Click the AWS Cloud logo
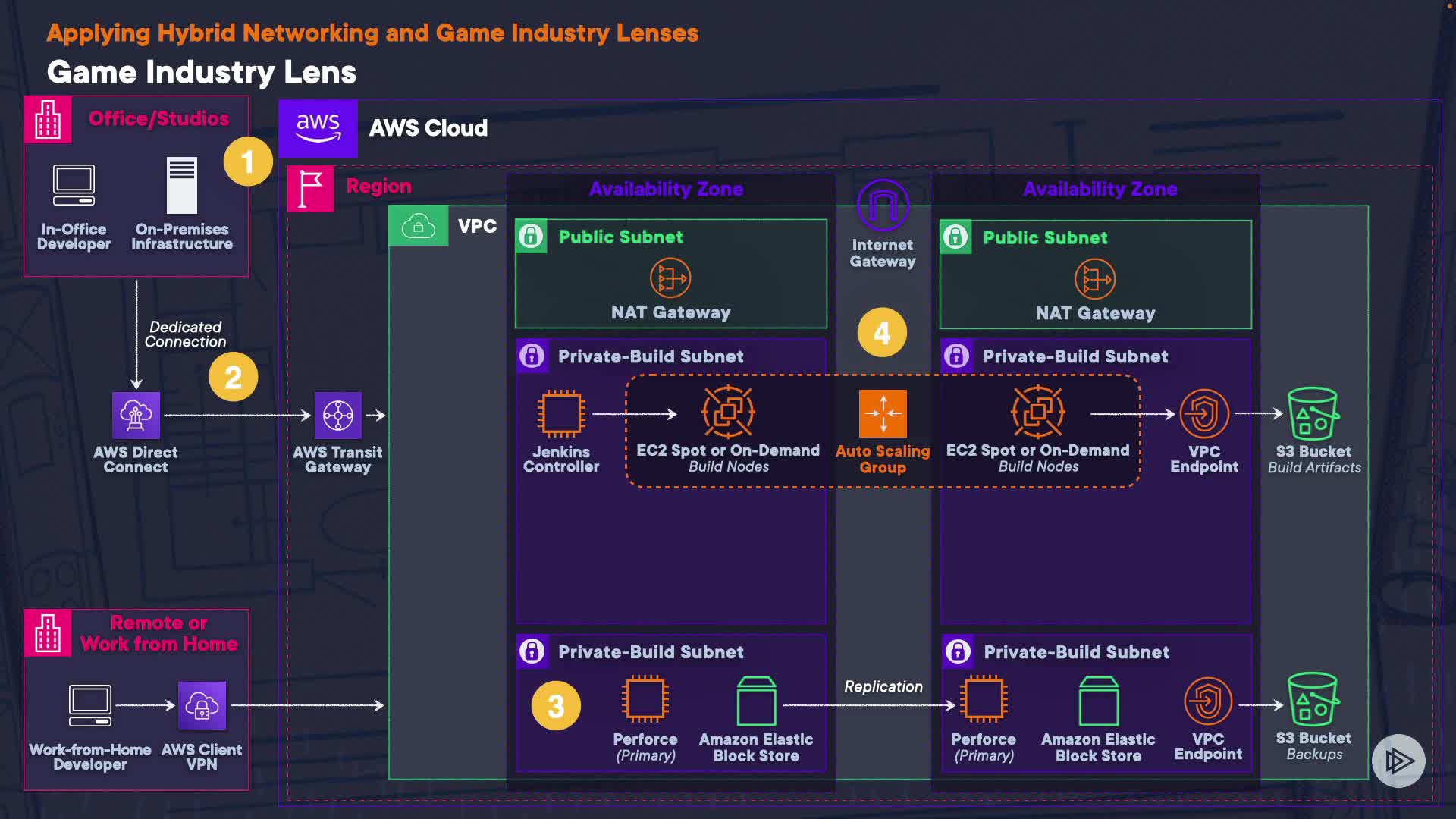This screenshot has height=819, width=1456. [x=318, y=128]
